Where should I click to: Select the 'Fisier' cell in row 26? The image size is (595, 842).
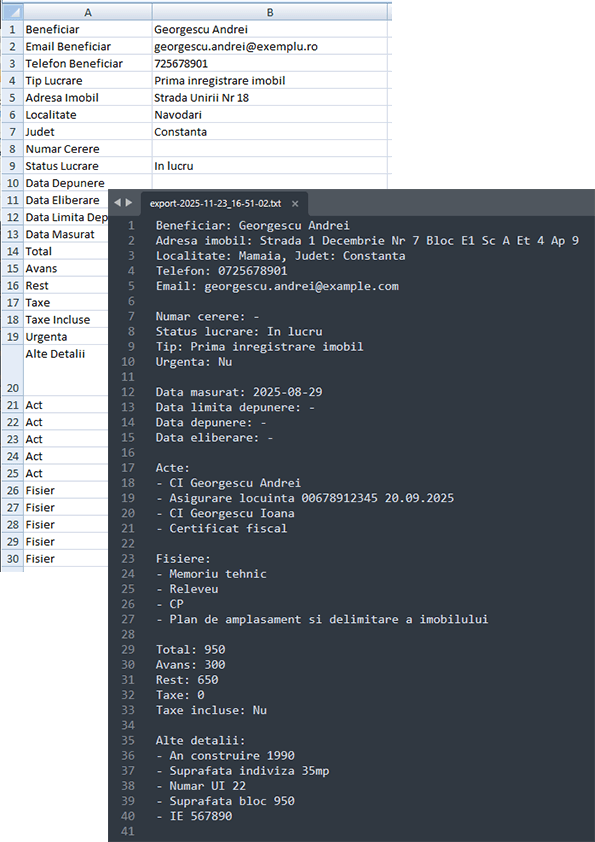pyautogui.click(x=66, y=490)
